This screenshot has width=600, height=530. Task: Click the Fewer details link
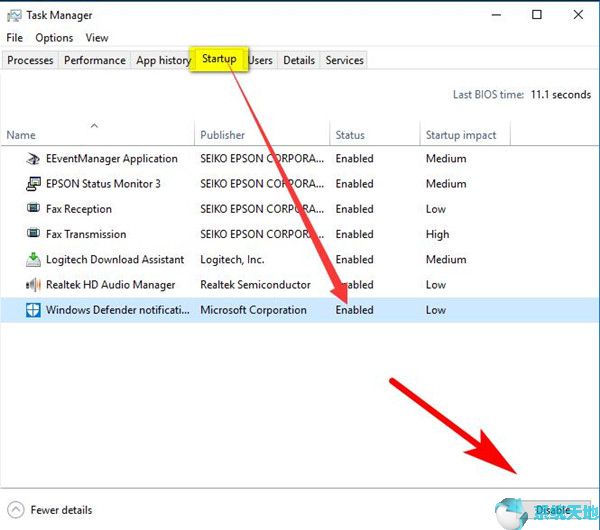[x=61, y=510]
